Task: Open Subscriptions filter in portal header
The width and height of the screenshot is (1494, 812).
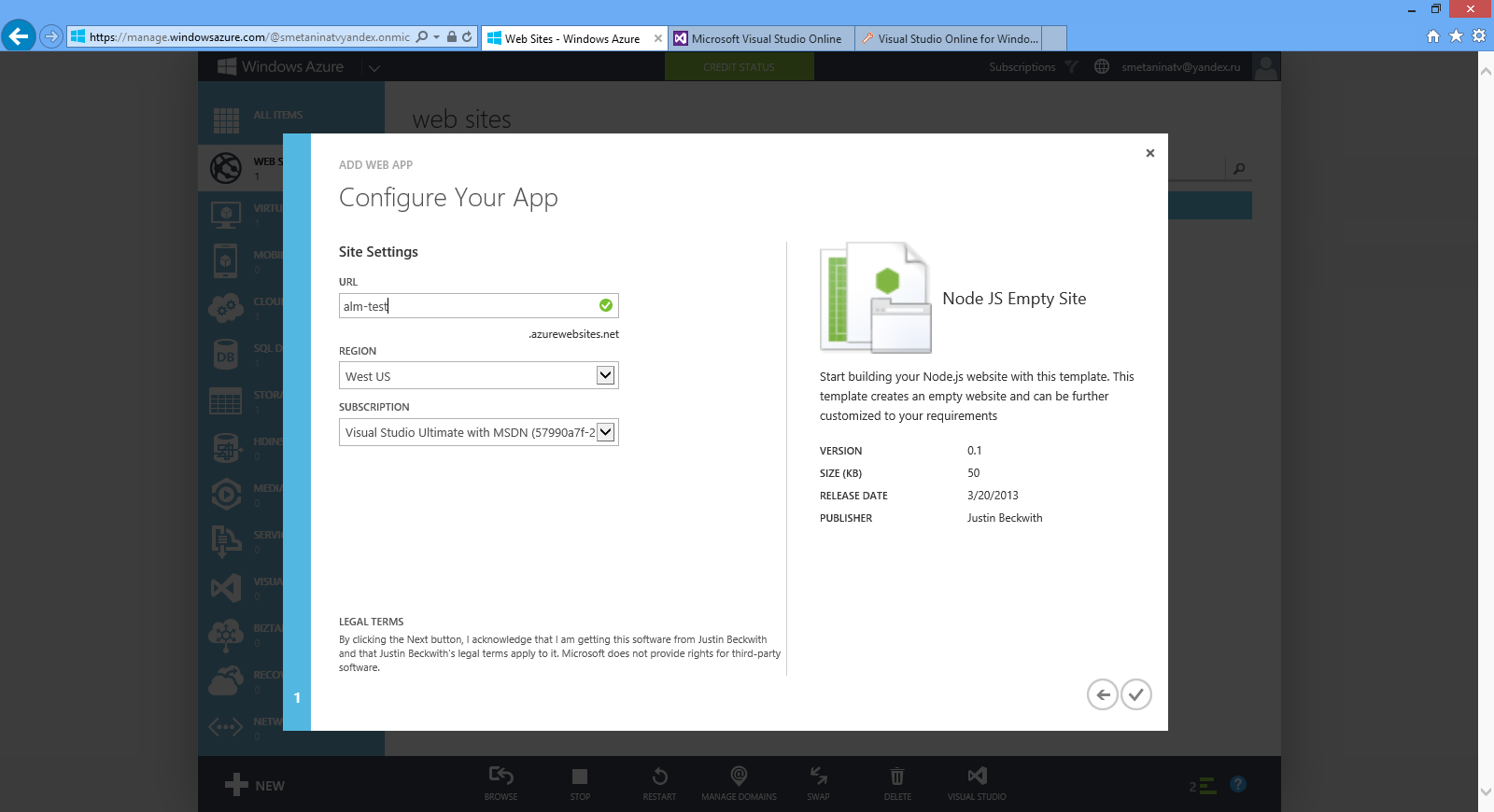Action: 1033,67
